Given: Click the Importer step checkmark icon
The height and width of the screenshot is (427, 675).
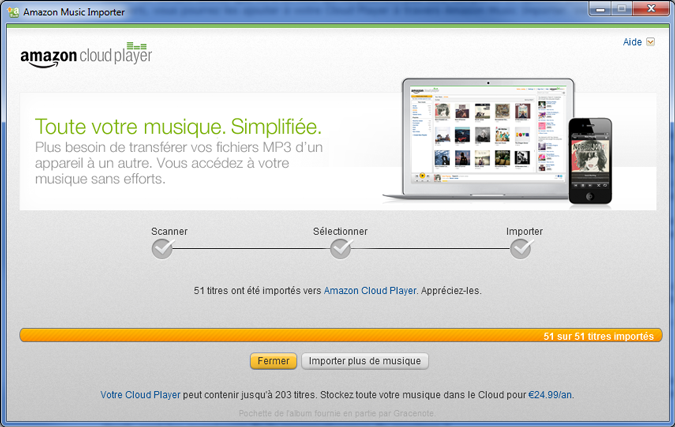Looking at the screenshot, I should pyautogui.click(x=521, y=249).
